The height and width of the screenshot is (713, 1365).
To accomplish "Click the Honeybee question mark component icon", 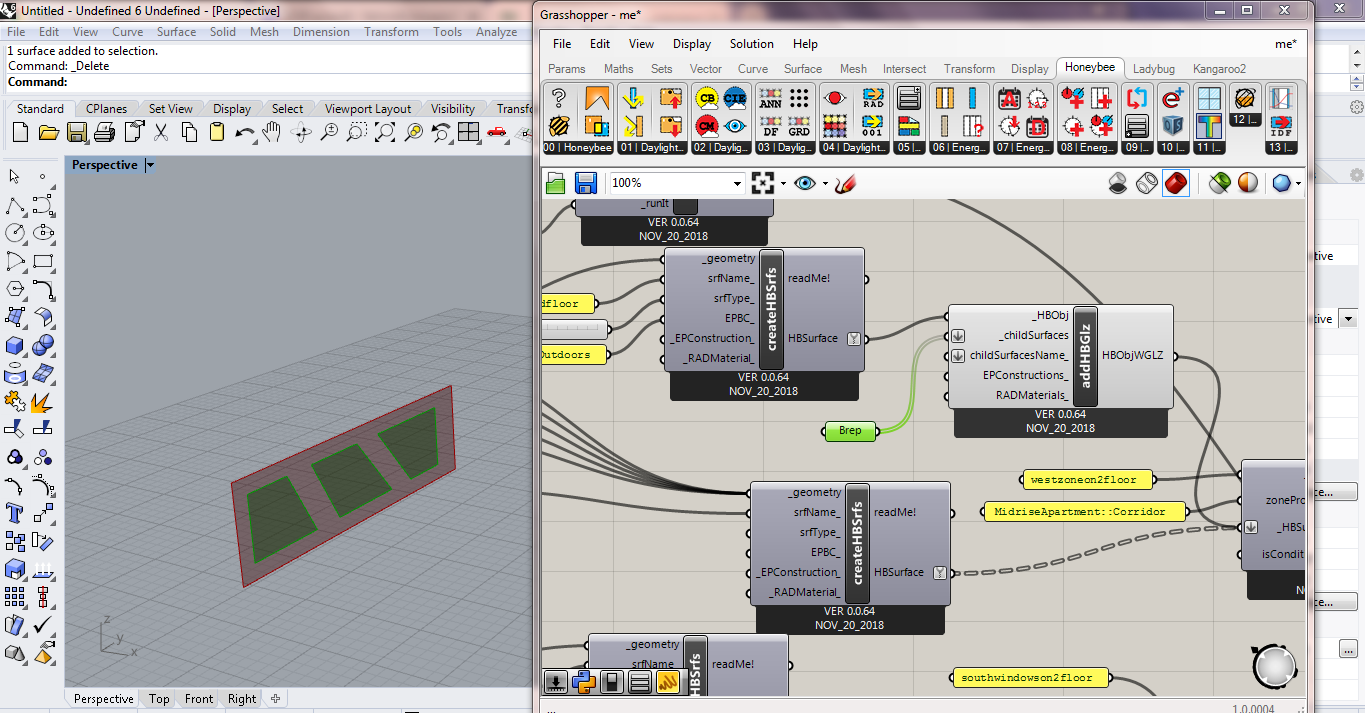I will 559,98.
